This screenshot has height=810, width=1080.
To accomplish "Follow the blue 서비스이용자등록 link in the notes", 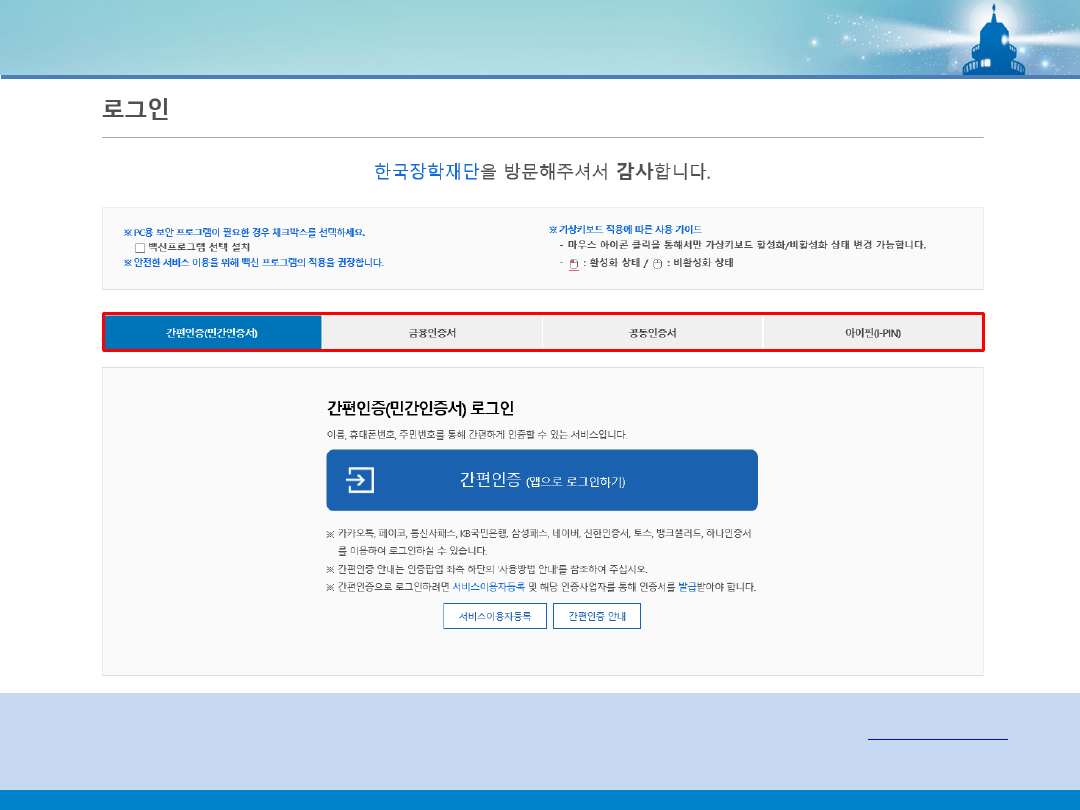I will [x=488, y=587].
